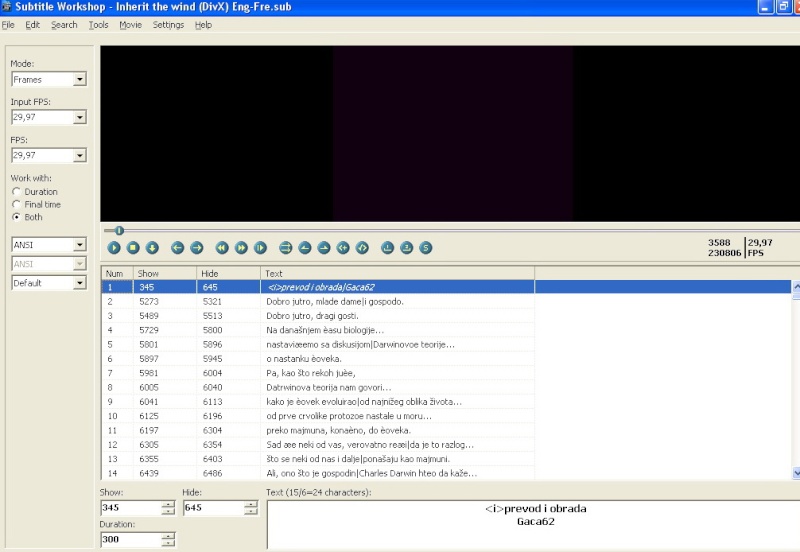This screenshot has height=552, width=800.
Task: Open the Movie menu
Action: (x=130, y=25)
